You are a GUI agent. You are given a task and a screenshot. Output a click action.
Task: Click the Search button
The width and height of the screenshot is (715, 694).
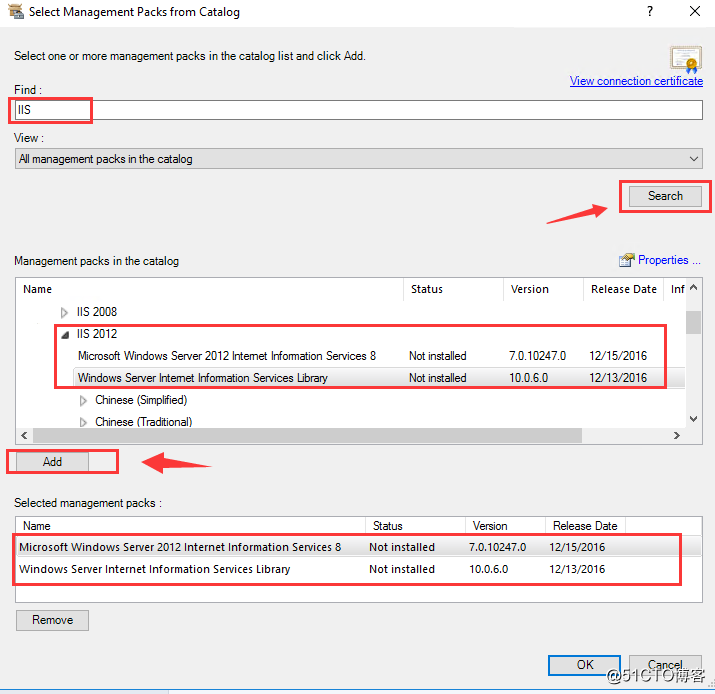(x=665, y=196)
